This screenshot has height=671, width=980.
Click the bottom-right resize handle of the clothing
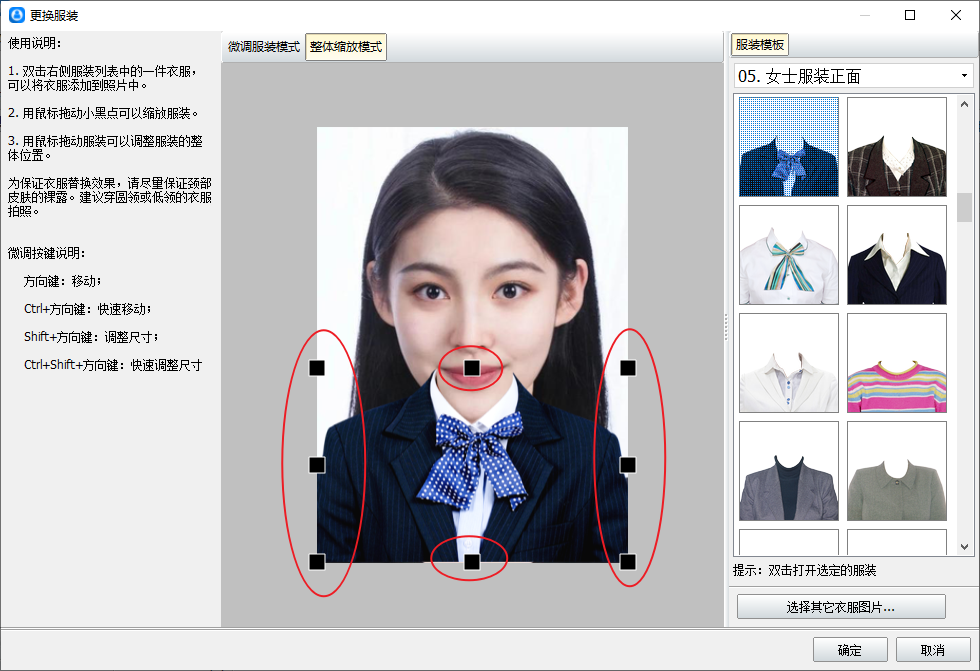click(x=628, y=562)
